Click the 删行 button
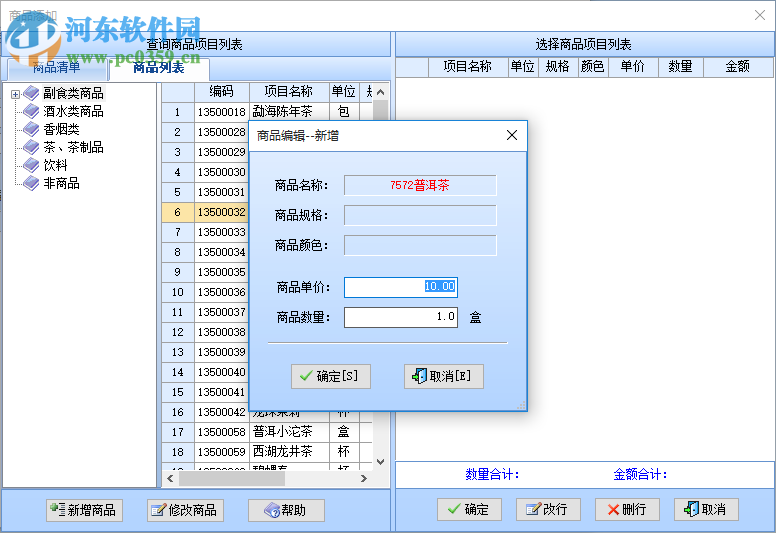The height and width of the screenshot is (533, 776). tap(628, 509)
